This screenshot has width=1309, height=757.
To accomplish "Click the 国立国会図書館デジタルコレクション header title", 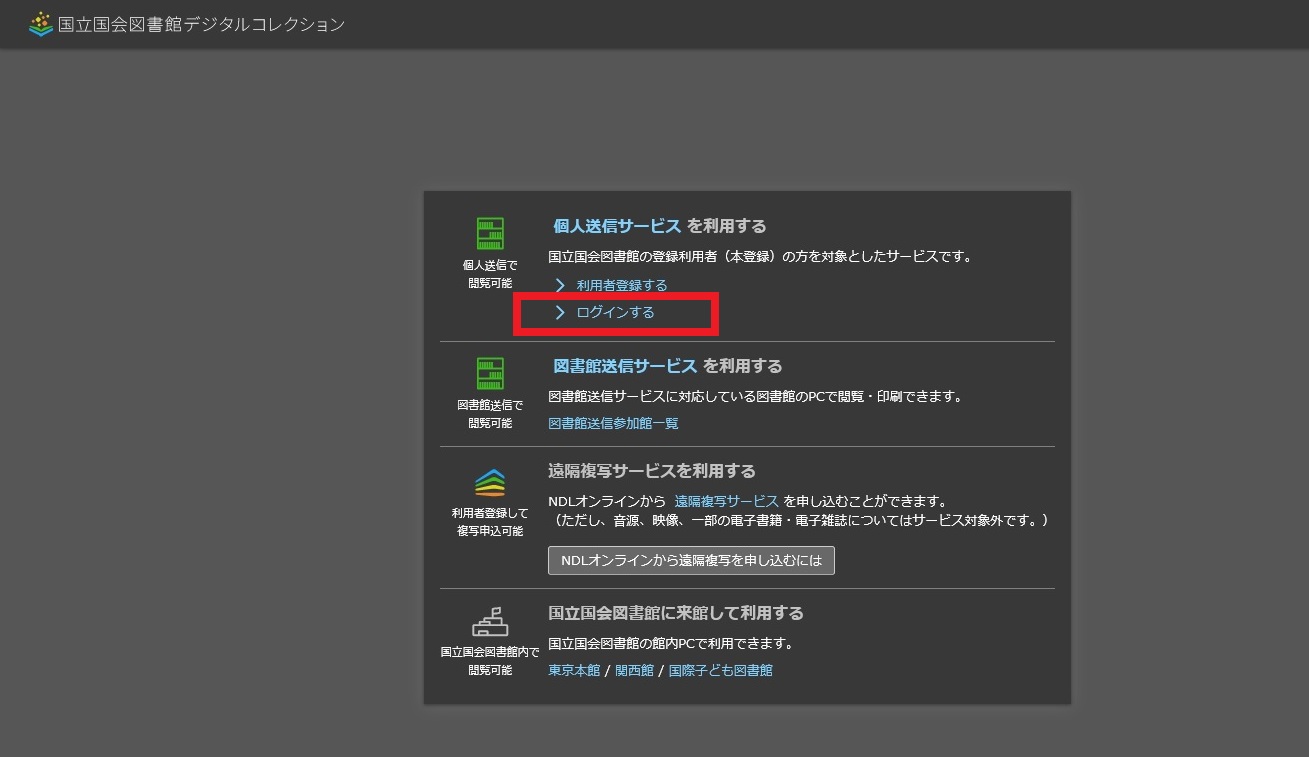I will pos(201,24).
